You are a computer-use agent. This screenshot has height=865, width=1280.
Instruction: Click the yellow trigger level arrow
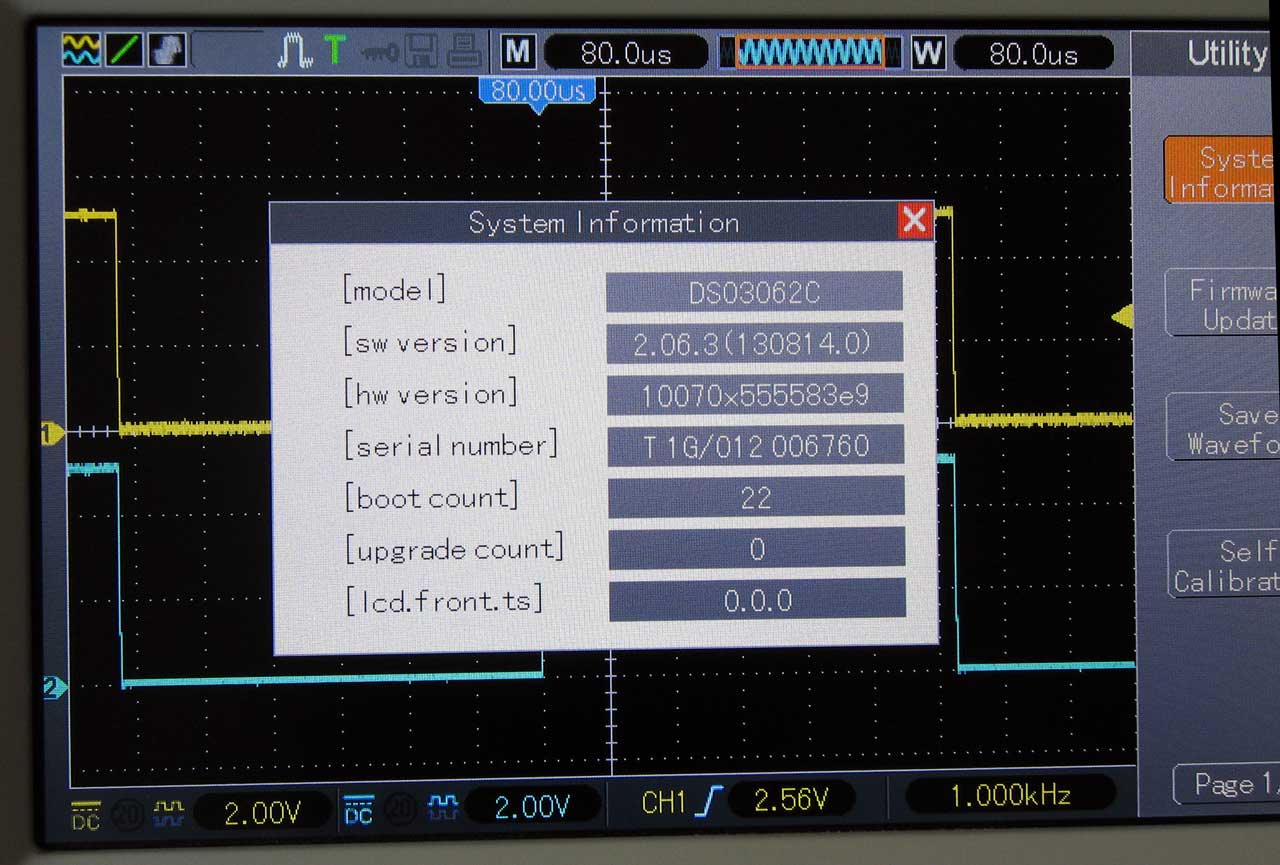(1123, 317)
